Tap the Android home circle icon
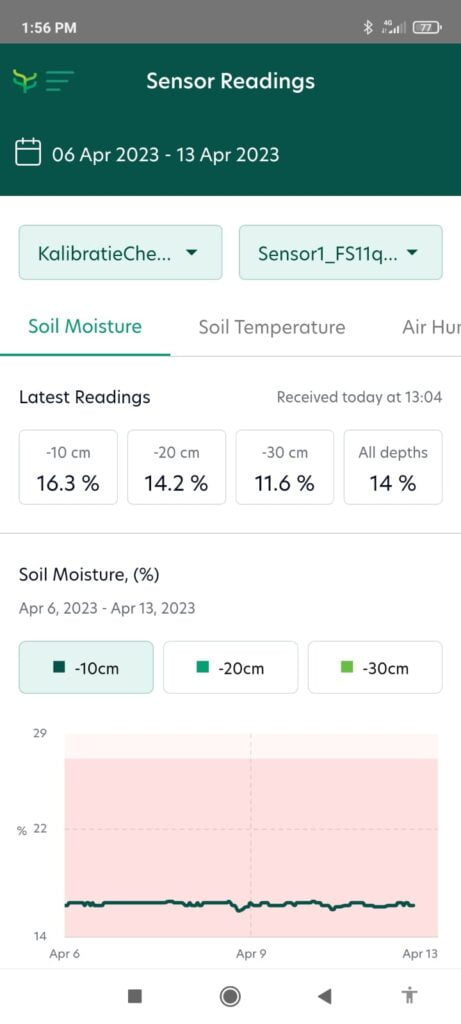 pyautogui.click(x=230, y=995)
